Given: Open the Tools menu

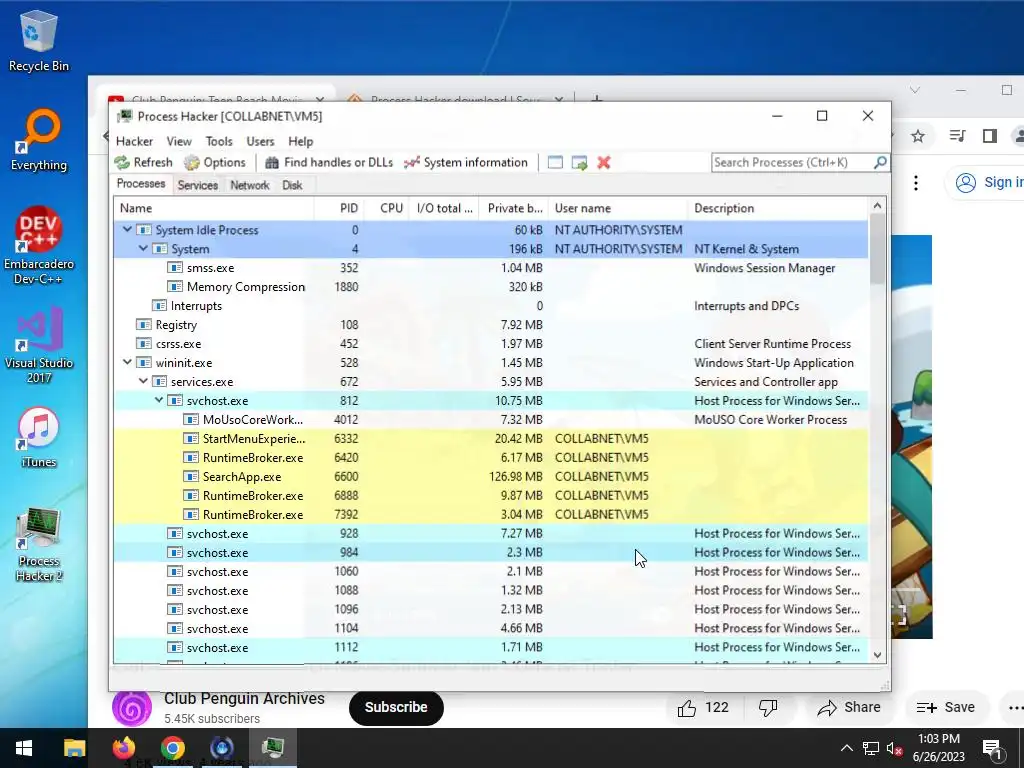Looking at the screenshot, I should coord(219,141).
